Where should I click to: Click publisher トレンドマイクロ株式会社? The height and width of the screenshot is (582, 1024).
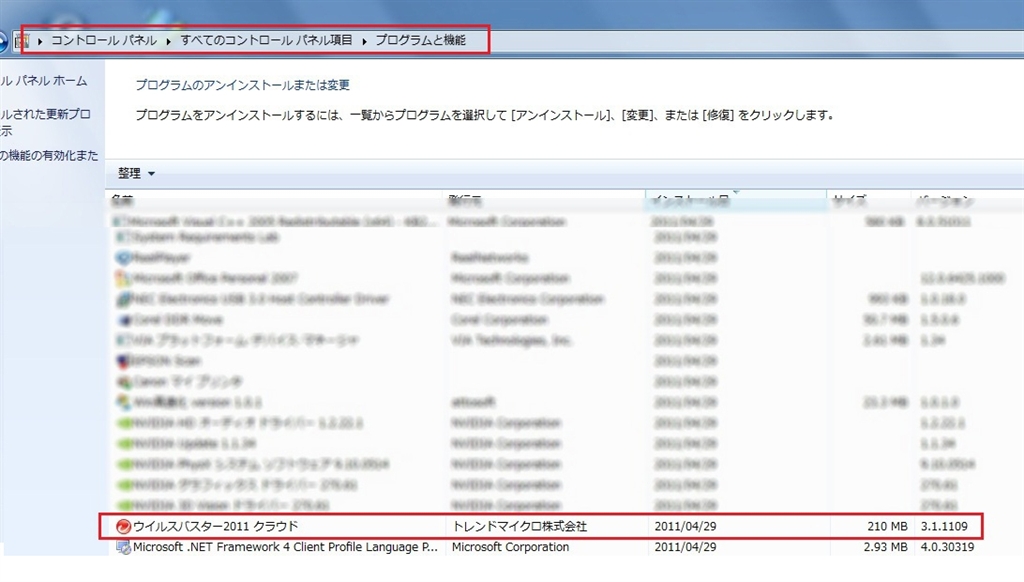pos(519,526)
